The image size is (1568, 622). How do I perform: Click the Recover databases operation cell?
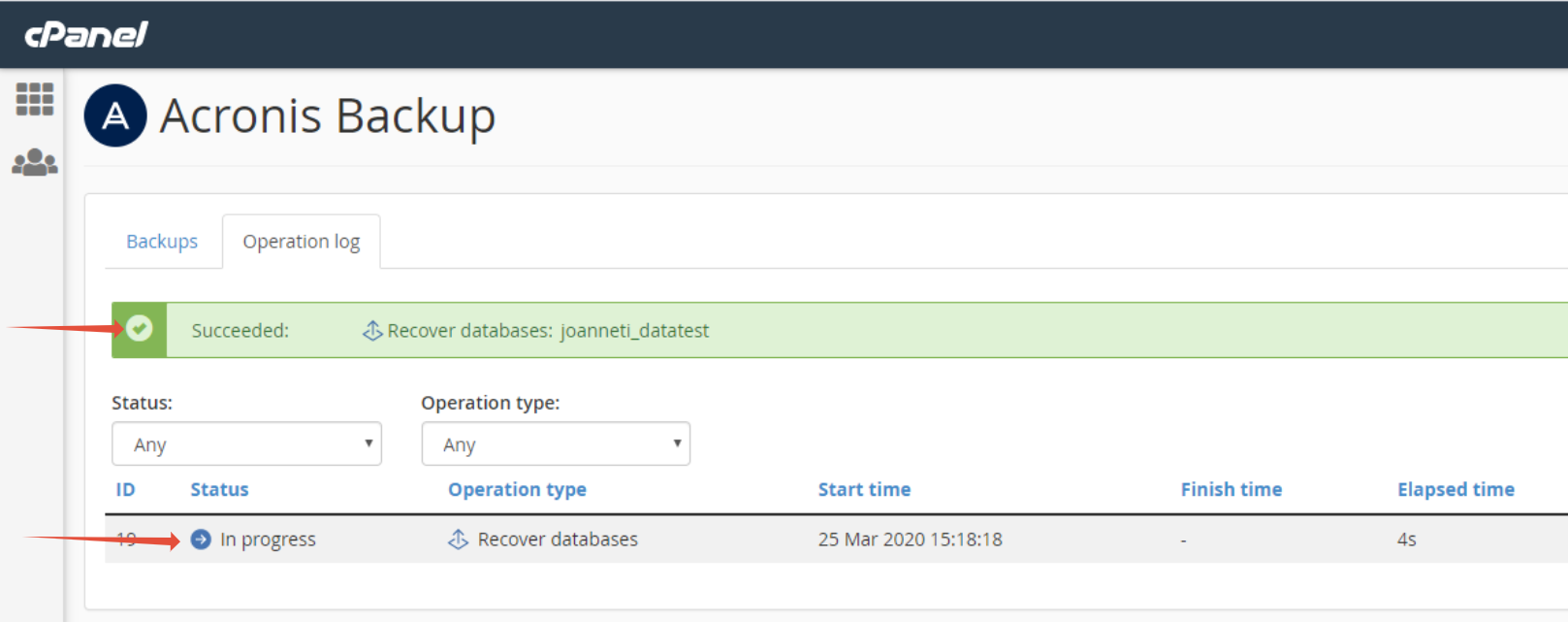click(558, 540)
